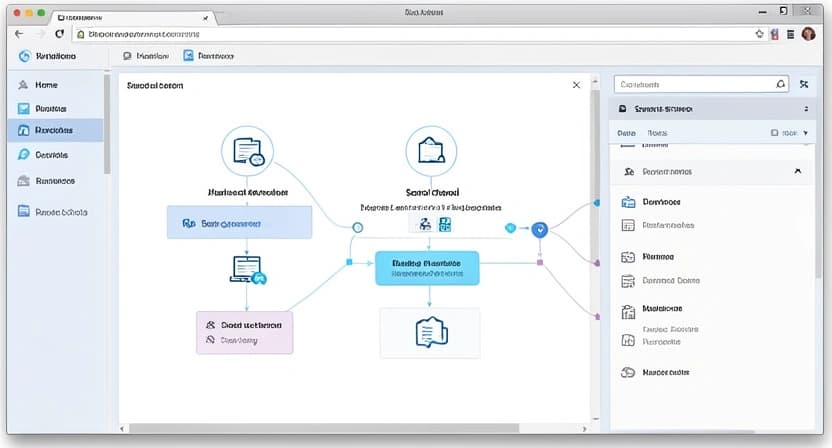This screenshot has height=448, width=832.
Task: Expand the right panel header sort arrows
Action: [x=806, y=108]
